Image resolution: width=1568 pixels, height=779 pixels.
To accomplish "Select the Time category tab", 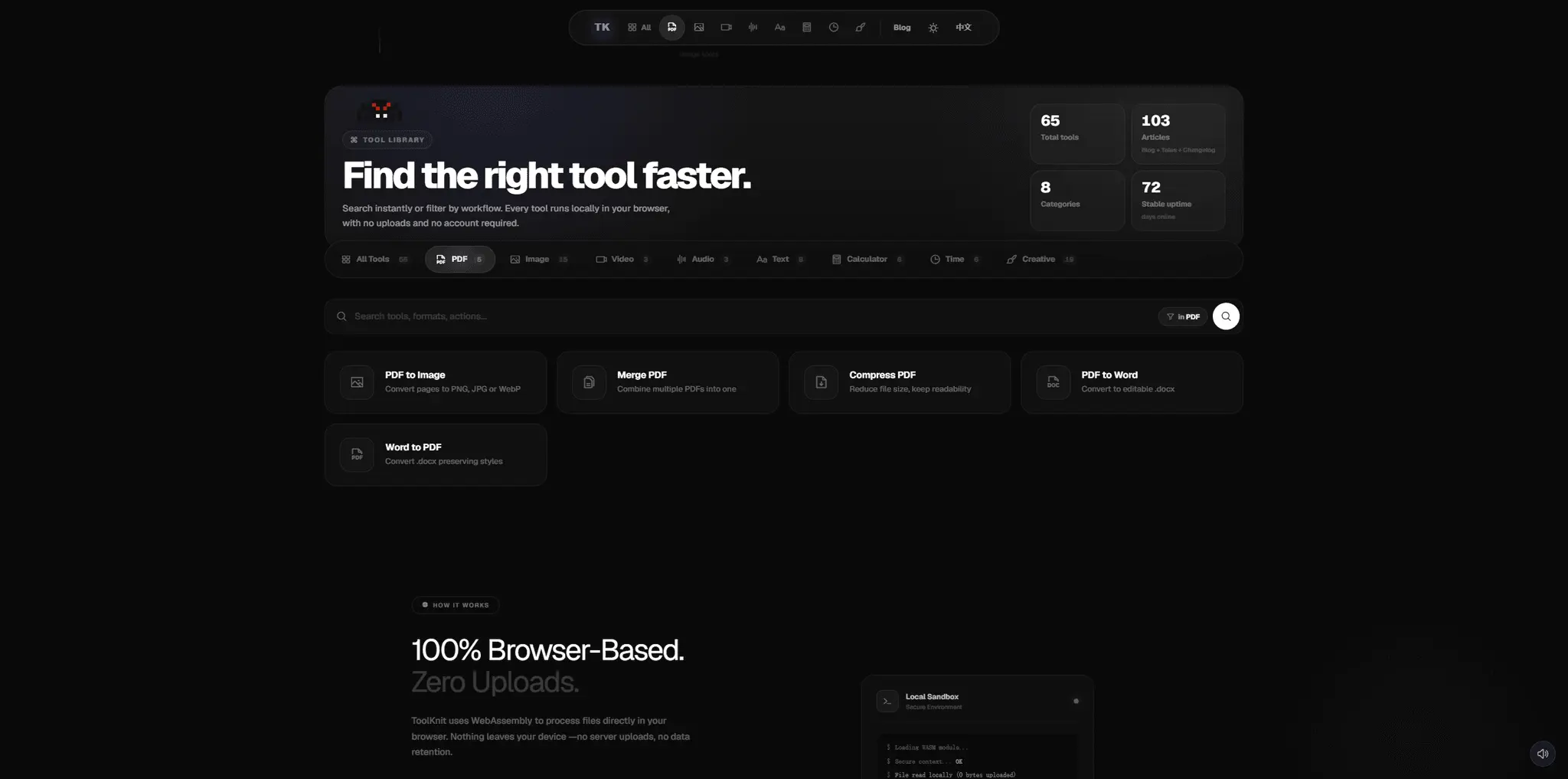I will pos(955,259).
